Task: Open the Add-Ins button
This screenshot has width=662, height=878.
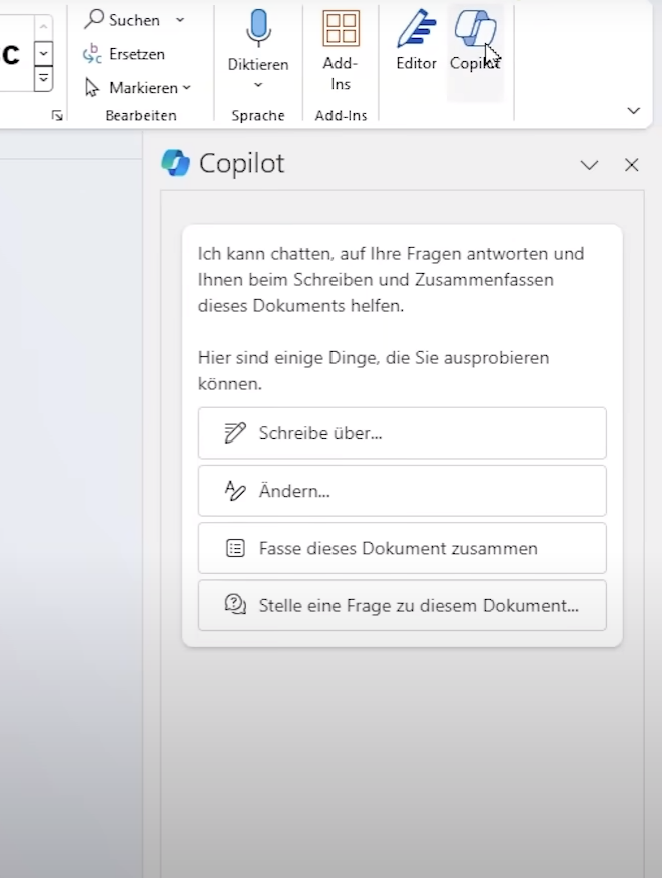Action: [341, 50]
